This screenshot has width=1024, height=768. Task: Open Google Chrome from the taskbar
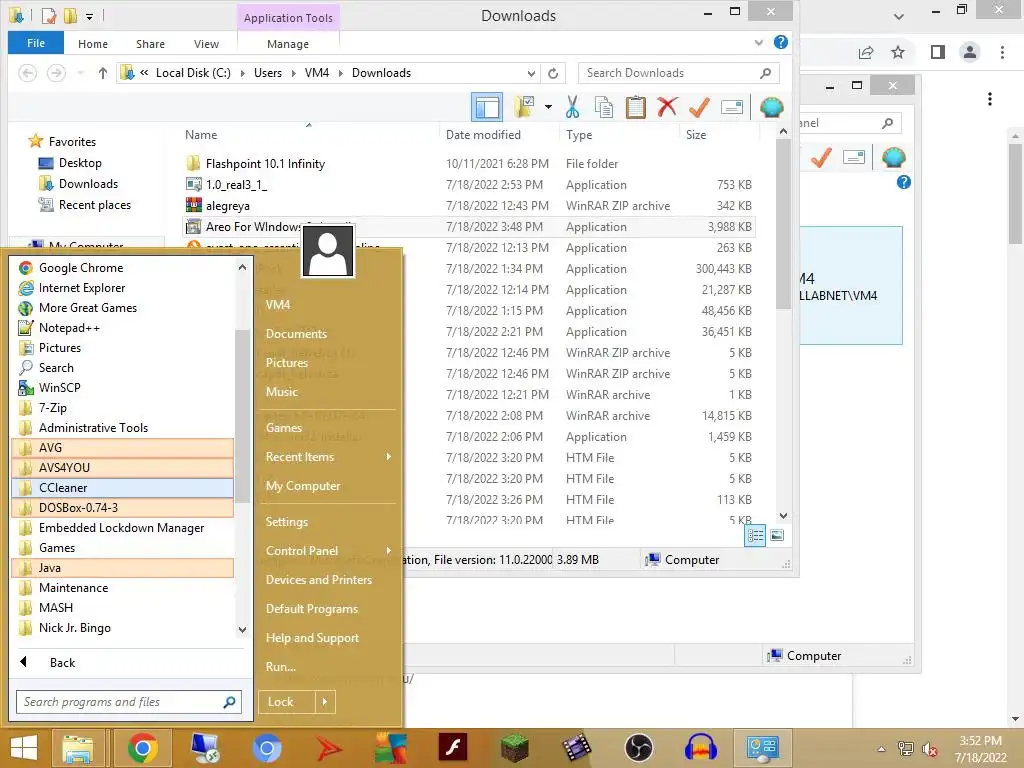tap(142, 748)
